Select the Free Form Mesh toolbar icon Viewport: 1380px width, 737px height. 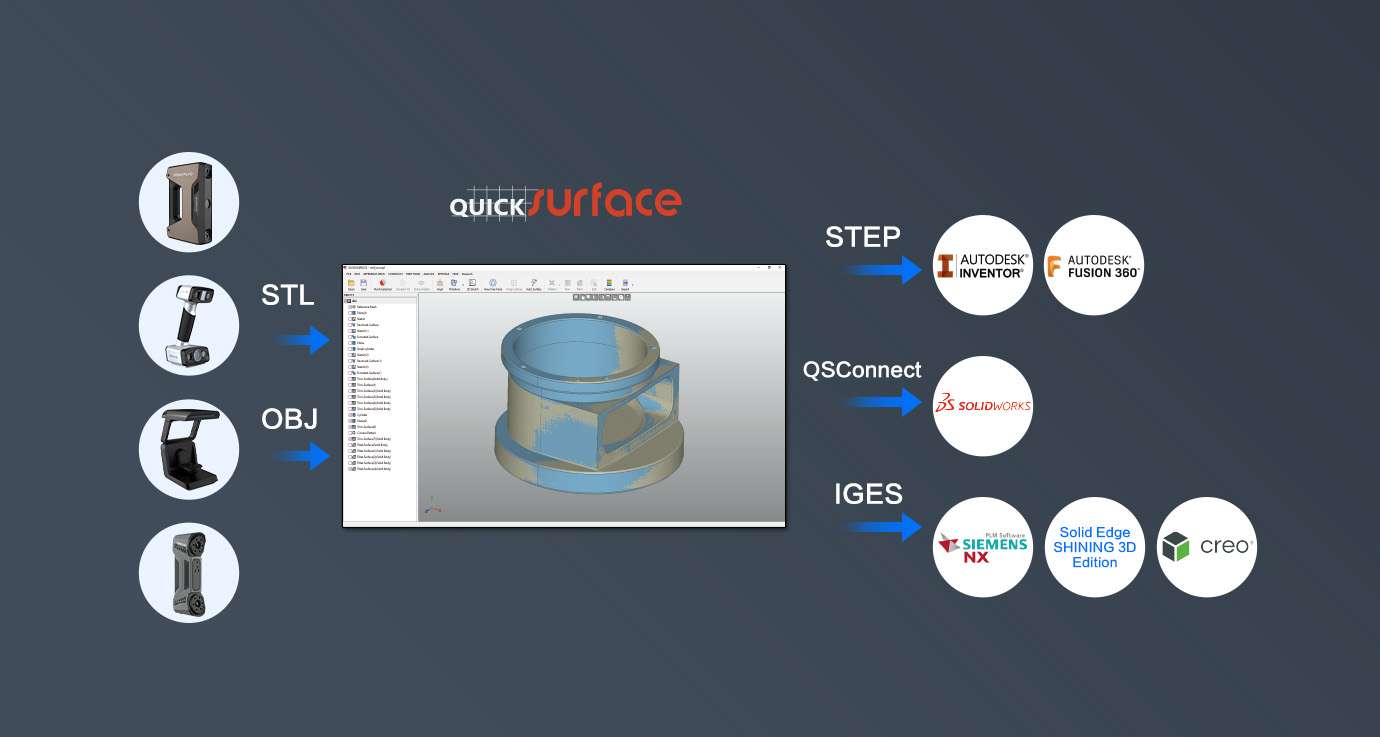pyautogui.click(x=493, y=283)
